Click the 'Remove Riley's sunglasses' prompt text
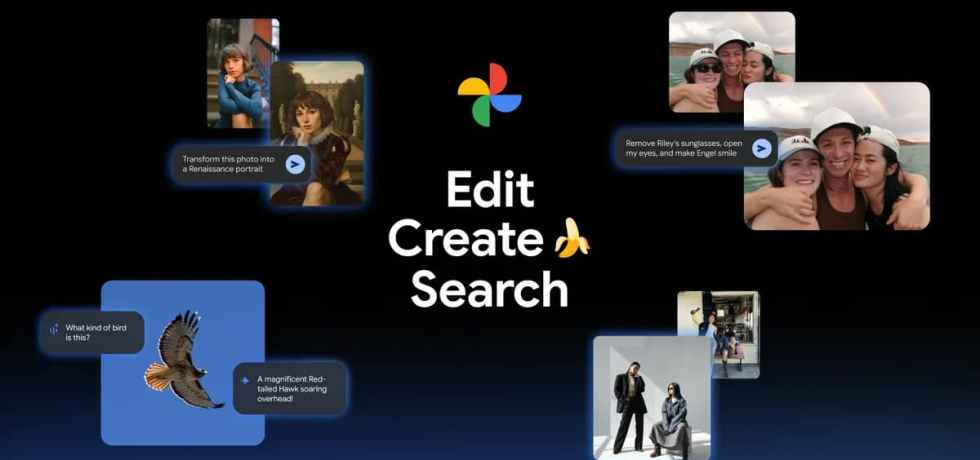 point(683,148)
